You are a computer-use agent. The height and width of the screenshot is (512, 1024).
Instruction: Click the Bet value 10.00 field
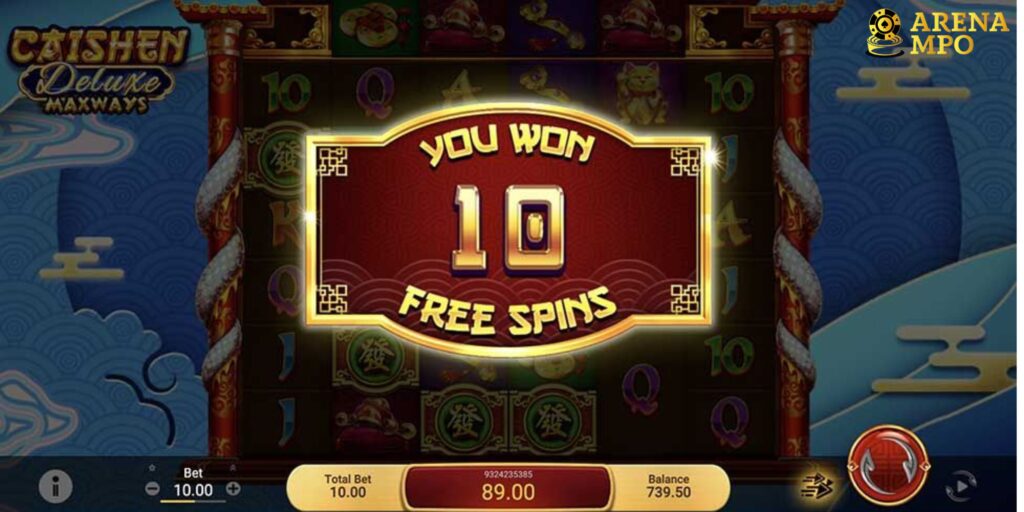193,490
